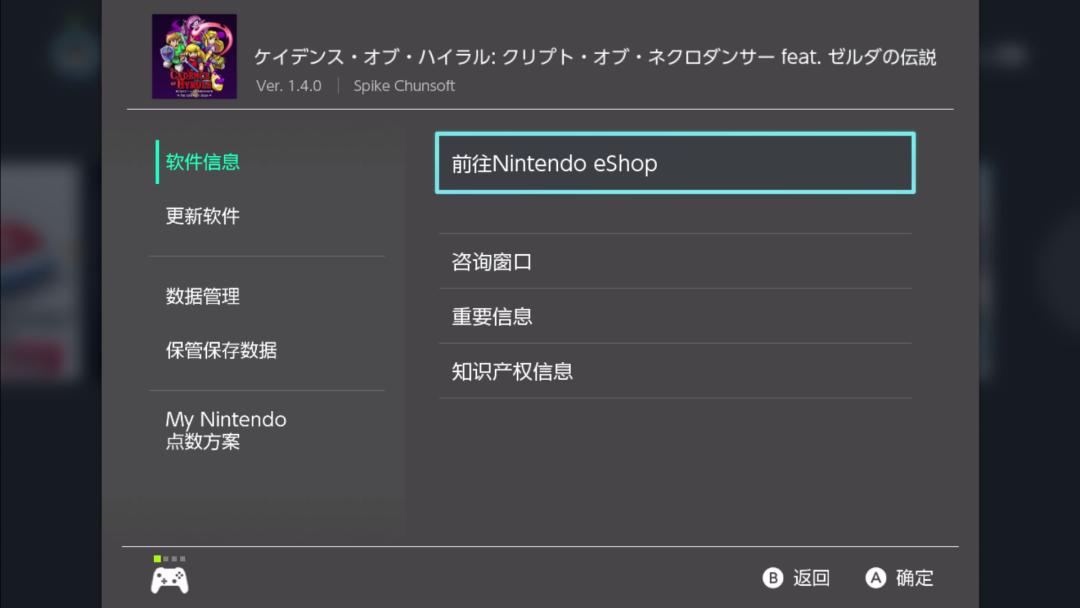Select the game artwork thumbnail at top left
Screen dimensions: 1080x608
[194, 55]
